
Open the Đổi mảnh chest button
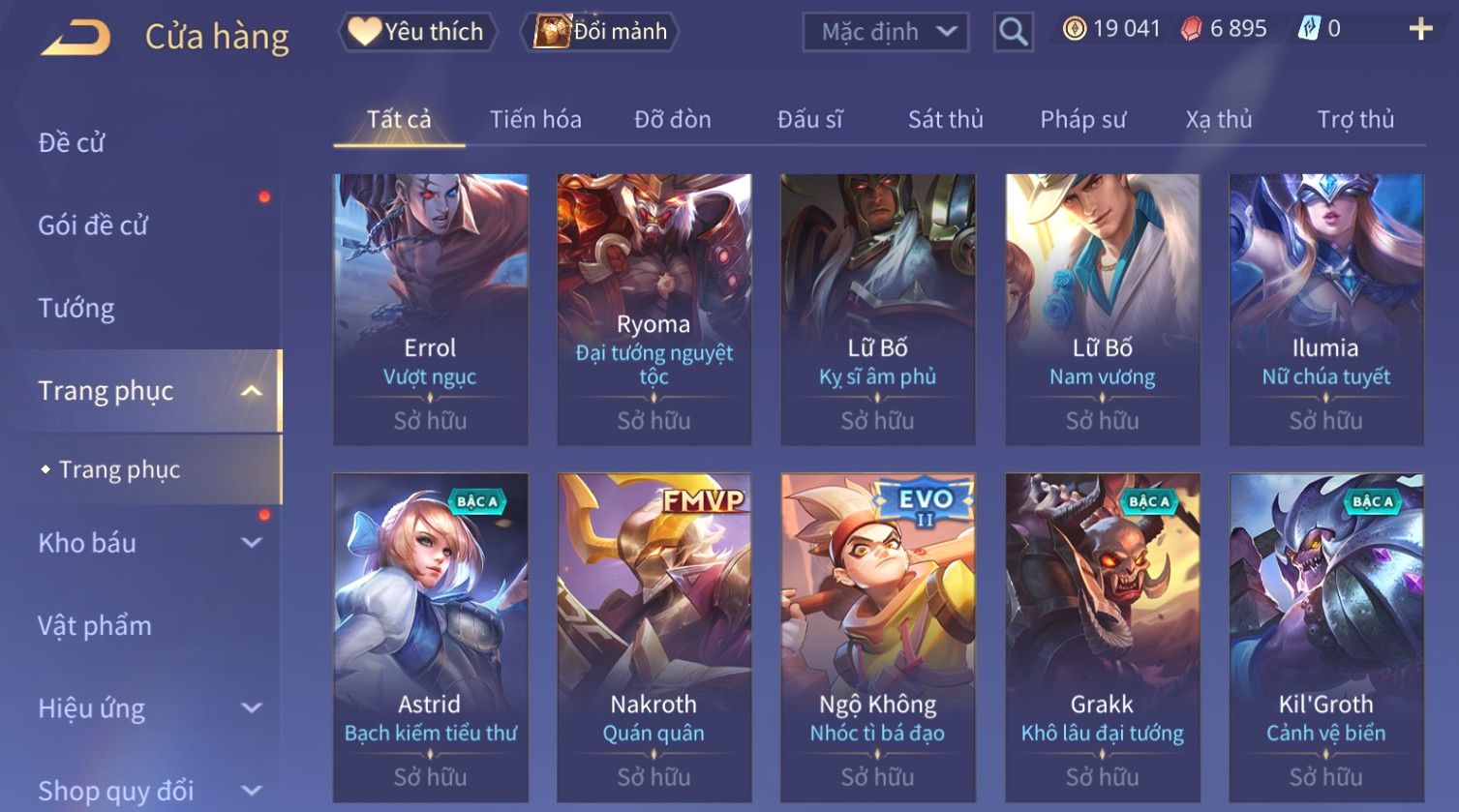point(600,32)
